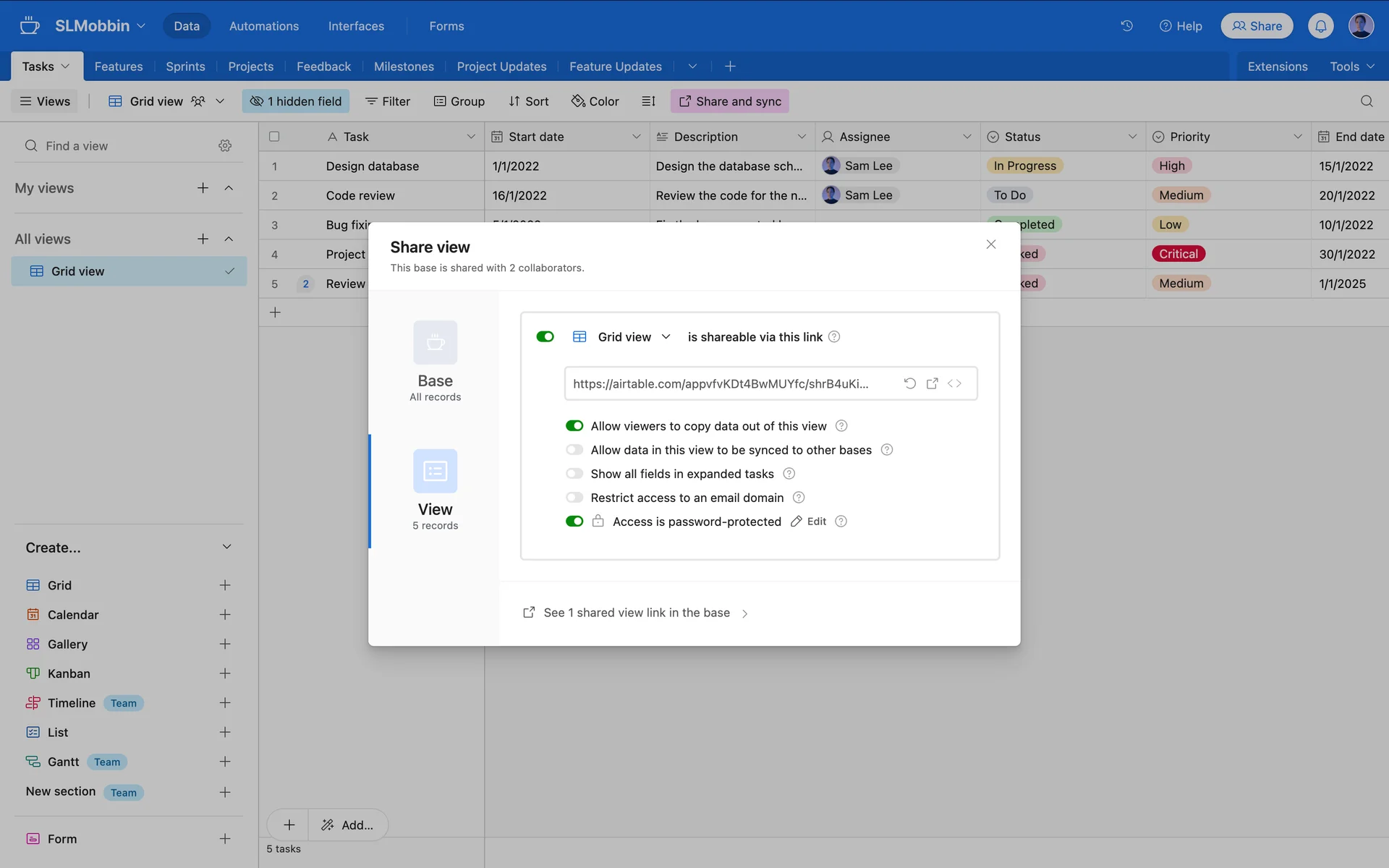Collapse the Create section chevron

(226, 547)
